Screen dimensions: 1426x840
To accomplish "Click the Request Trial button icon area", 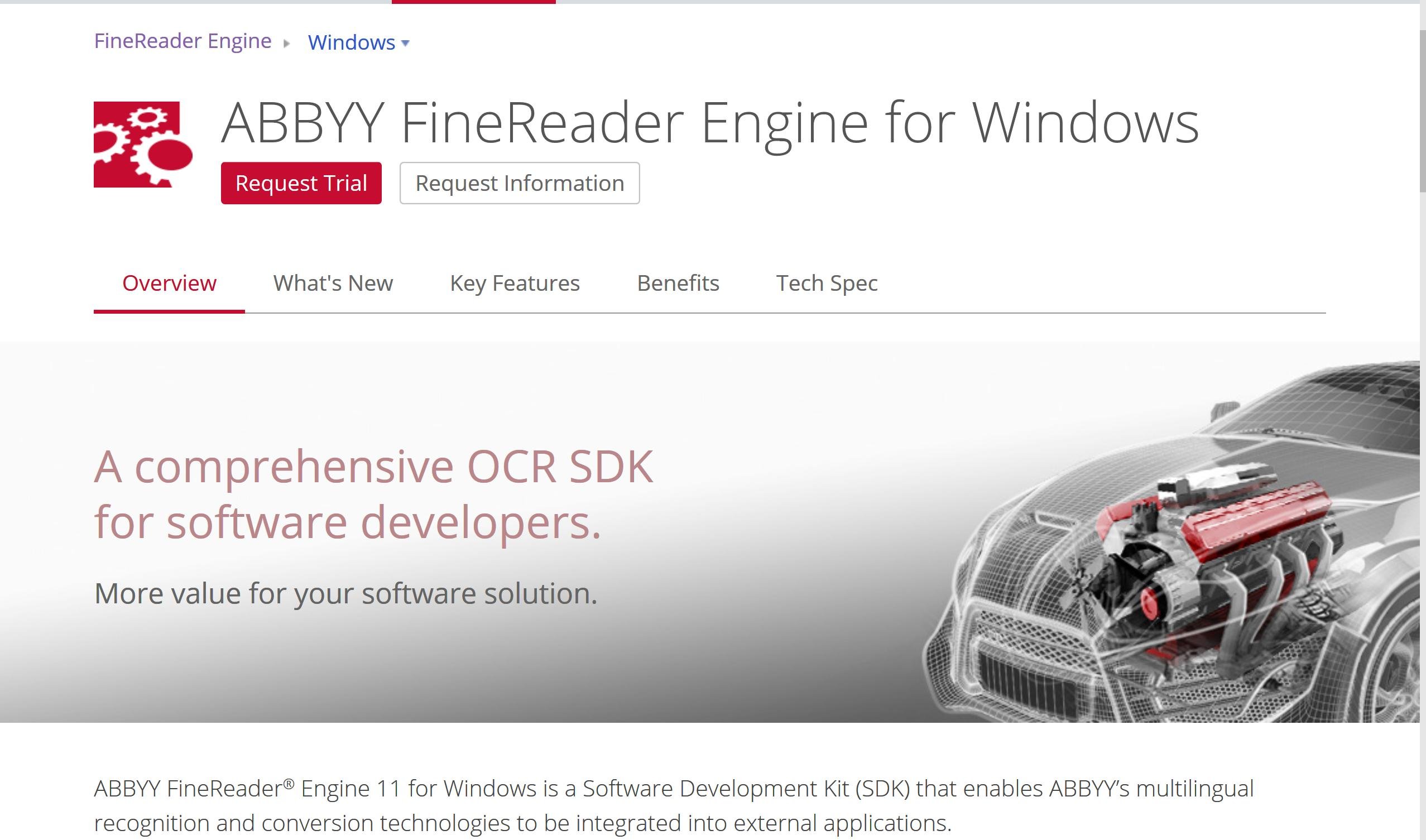I will 300,183.
